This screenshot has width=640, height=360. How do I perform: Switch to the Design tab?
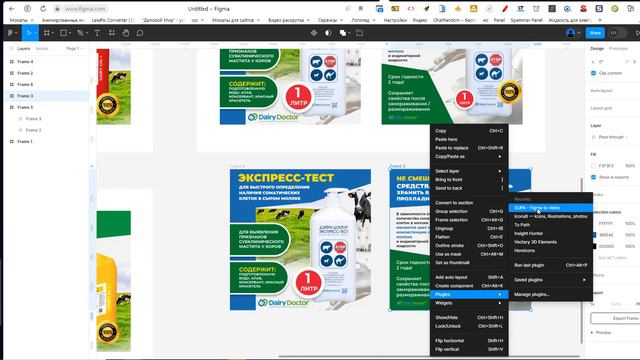pos(597,49)
